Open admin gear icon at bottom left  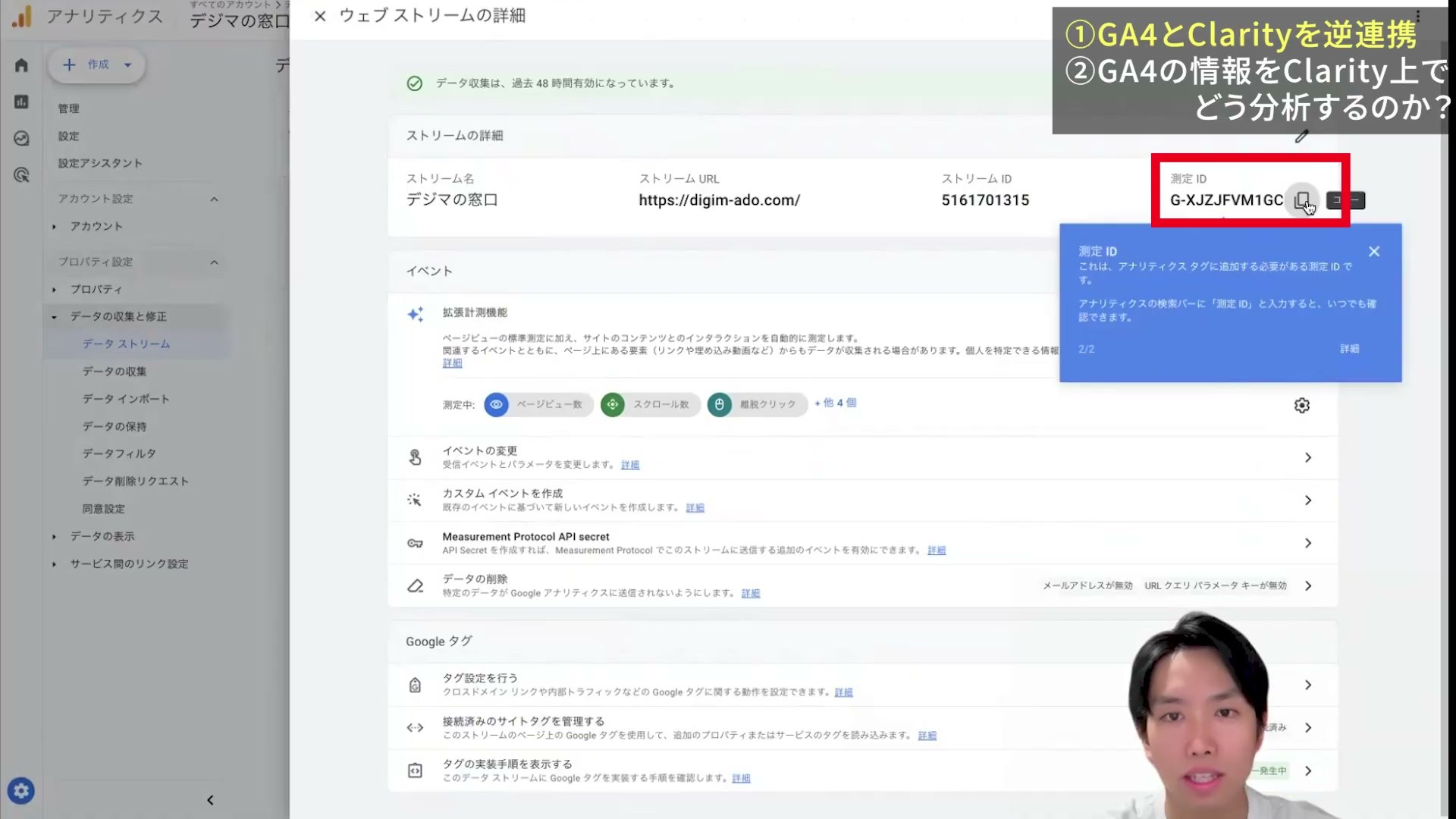[x=21, y=791]
